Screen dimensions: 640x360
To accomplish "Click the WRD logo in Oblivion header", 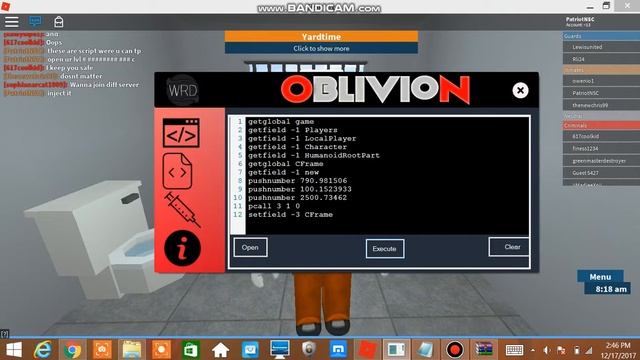I will 182,90.
